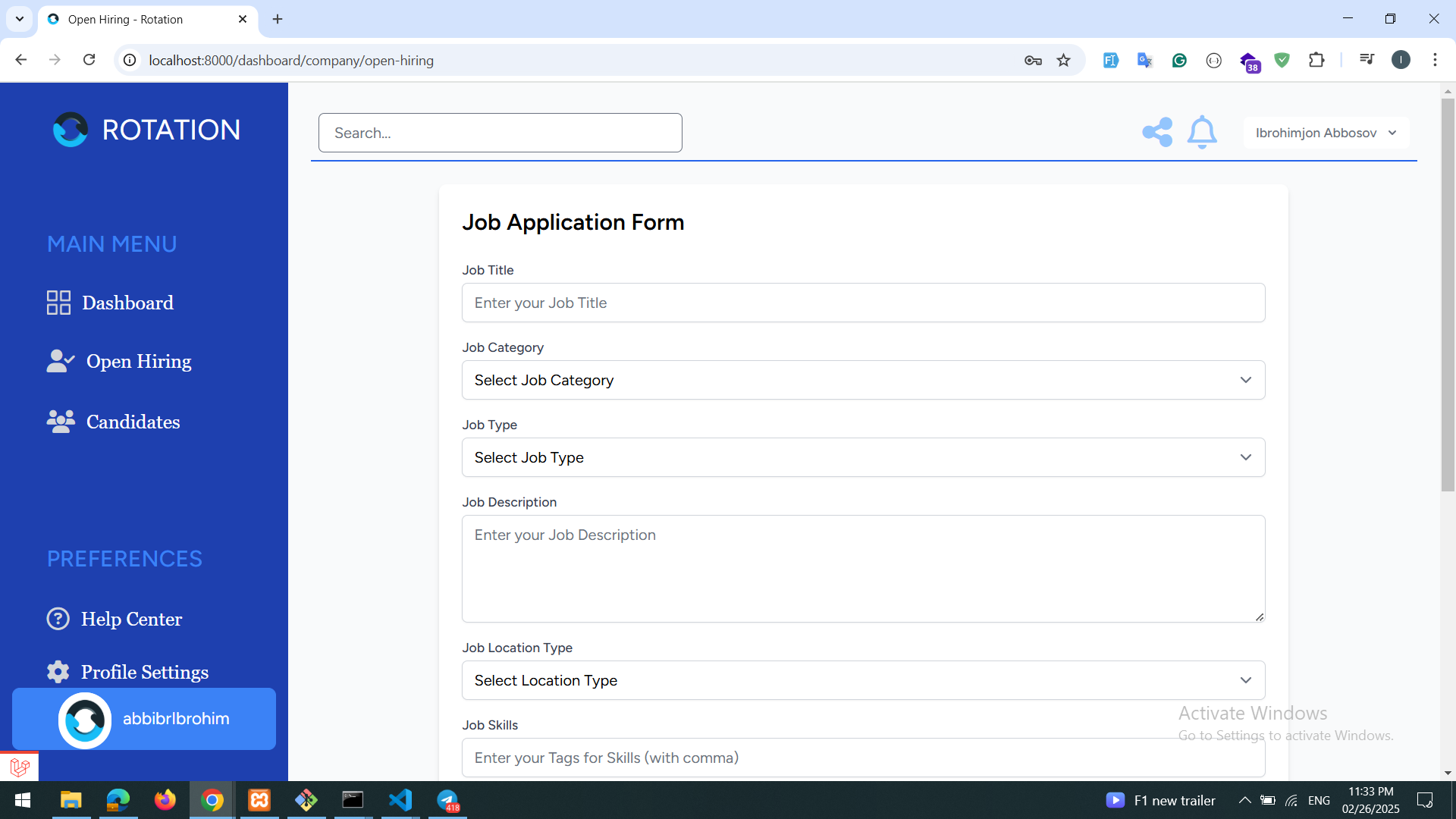The width and height of the screenshot is (1456, 819).
Task: Open Firefox from the taskbar
Action: (165, 800)
